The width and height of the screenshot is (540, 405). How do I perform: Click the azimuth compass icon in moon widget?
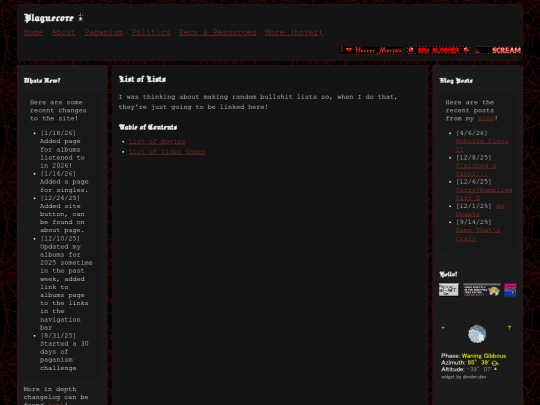(495, 363)
